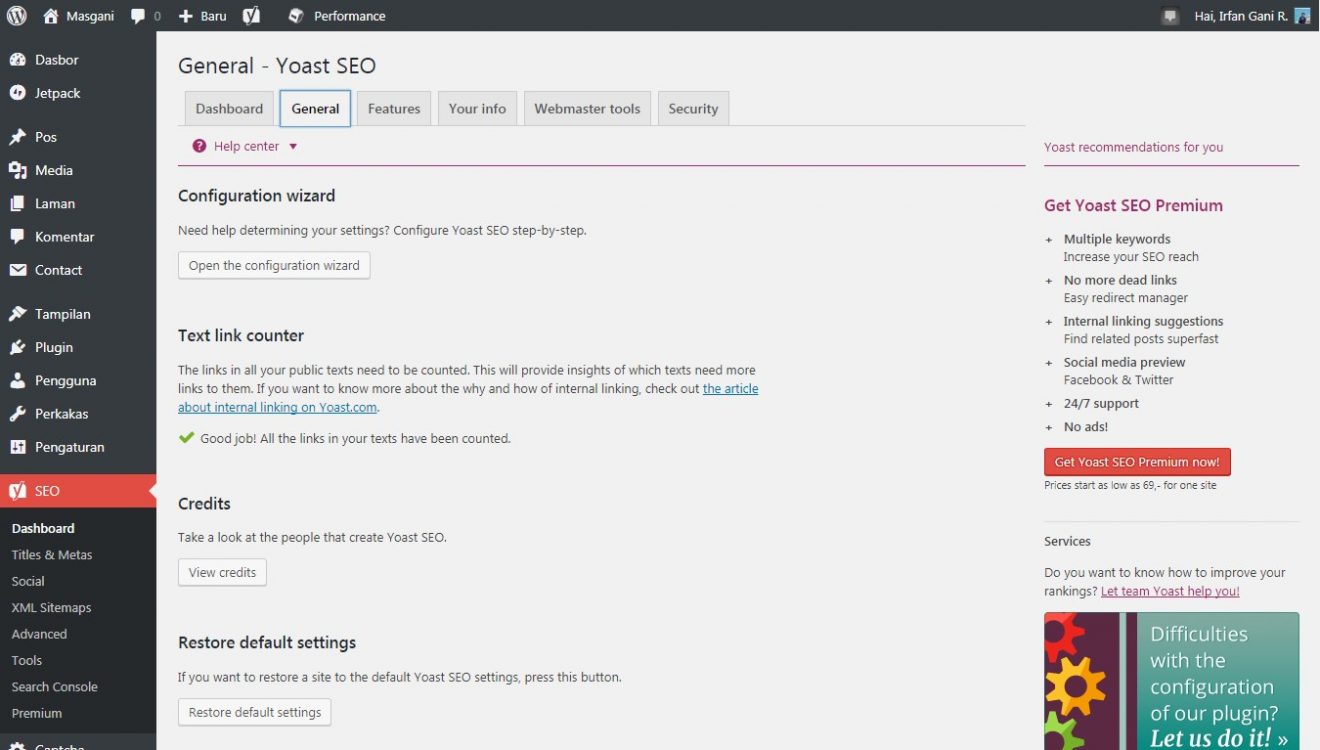The height and width of the screenshot is (750, 1320).
Task: Click the 24/7 support text
Action: click(1101, 403)
